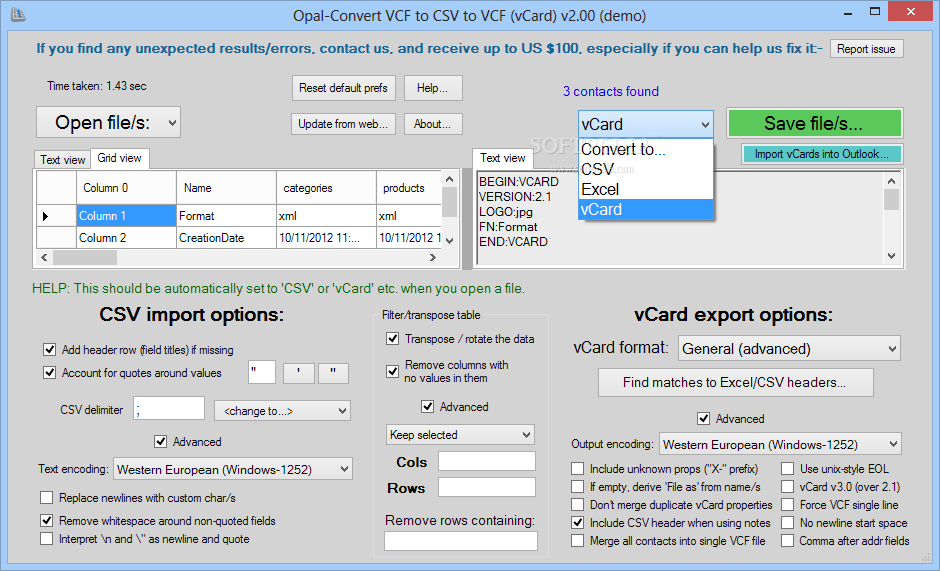The image size is (940, 571).
Task: Toggle 'Include CSV header when using notes'
Action: [x=577, y=522]
